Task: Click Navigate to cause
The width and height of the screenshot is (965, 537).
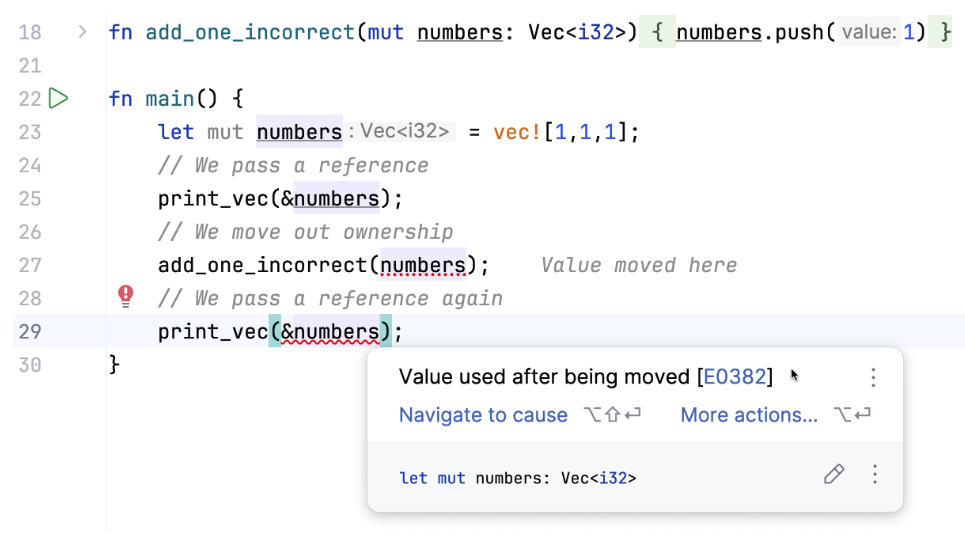Action: coord(483,415)
